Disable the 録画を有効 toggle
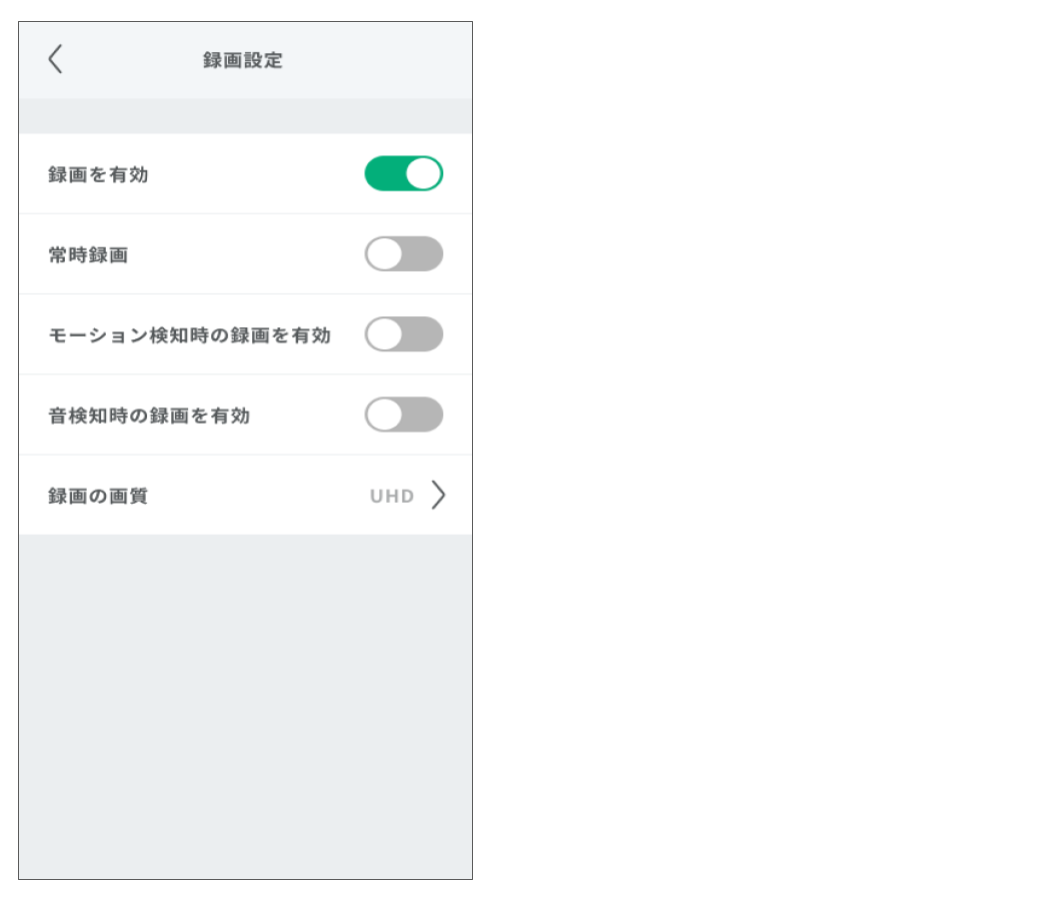Viewport: 1058px width, 906px height. (x=403, y=174)
